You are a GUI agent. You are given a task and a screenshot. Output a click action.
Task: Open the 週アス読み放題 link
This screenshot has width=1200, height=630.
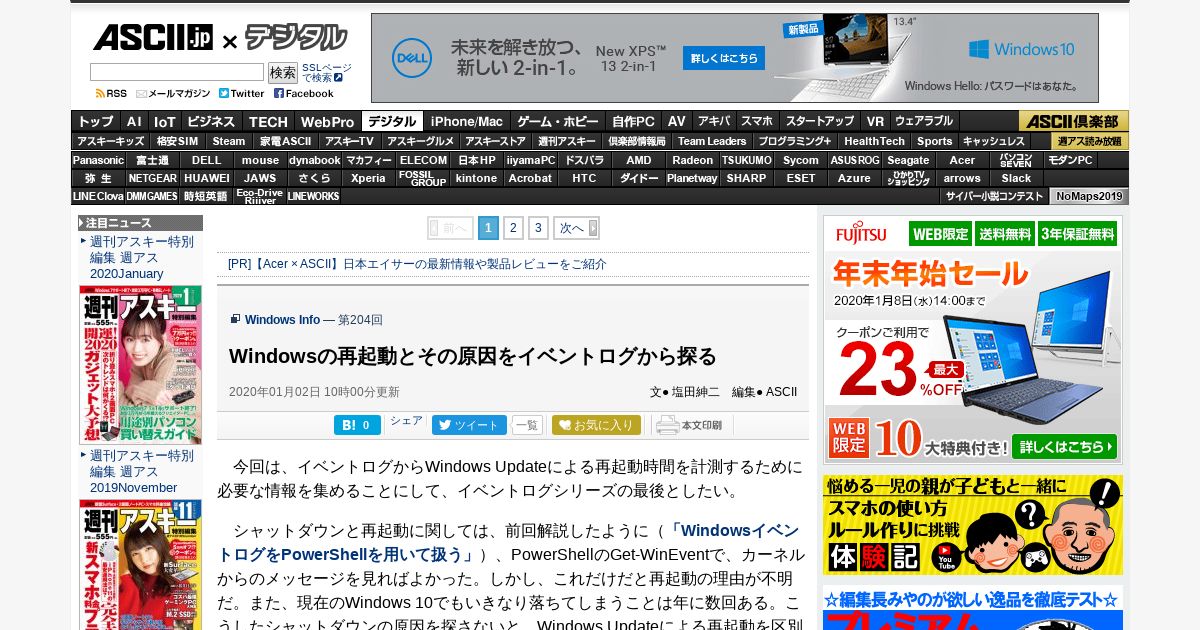(x=1089, y=141)
